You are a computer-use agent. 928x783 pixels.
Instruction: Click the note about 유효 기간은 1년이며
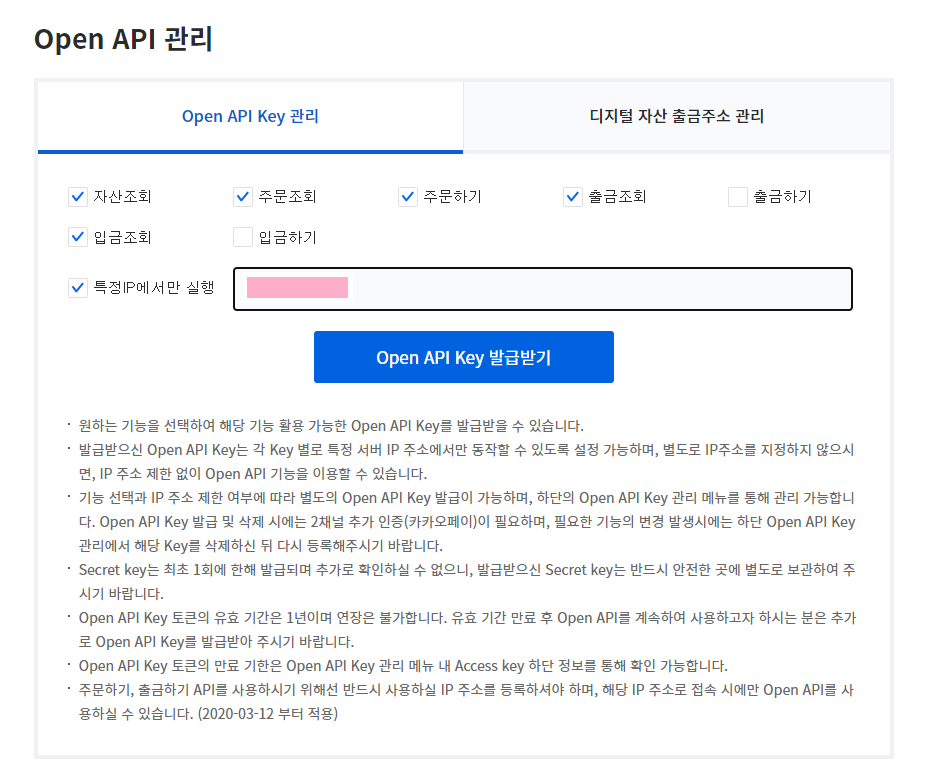(467, 630)
